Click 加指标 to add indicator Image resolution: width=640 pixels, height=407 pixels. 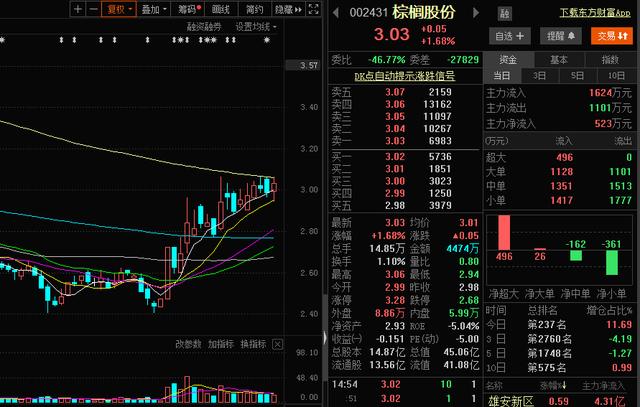click(x=221, y=344)
